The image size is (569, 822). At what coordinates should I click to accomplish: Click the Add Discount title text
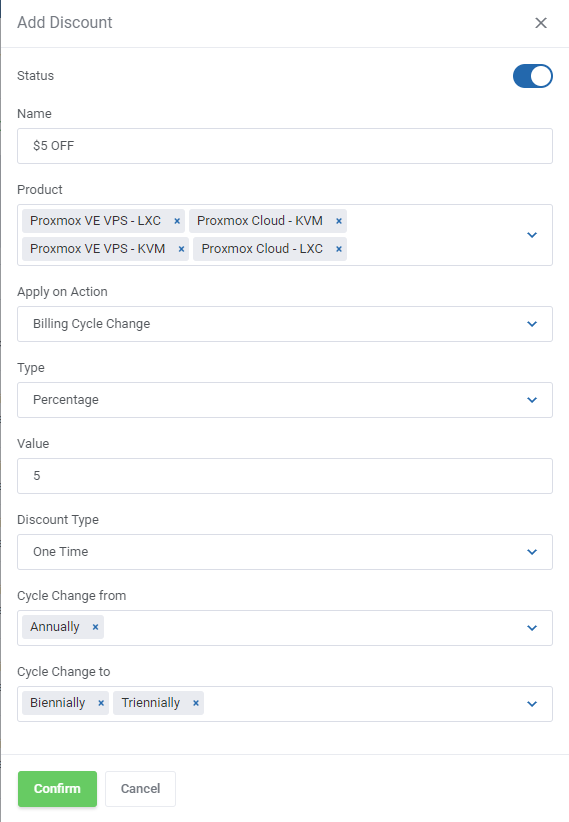click(x=65, y=23)
